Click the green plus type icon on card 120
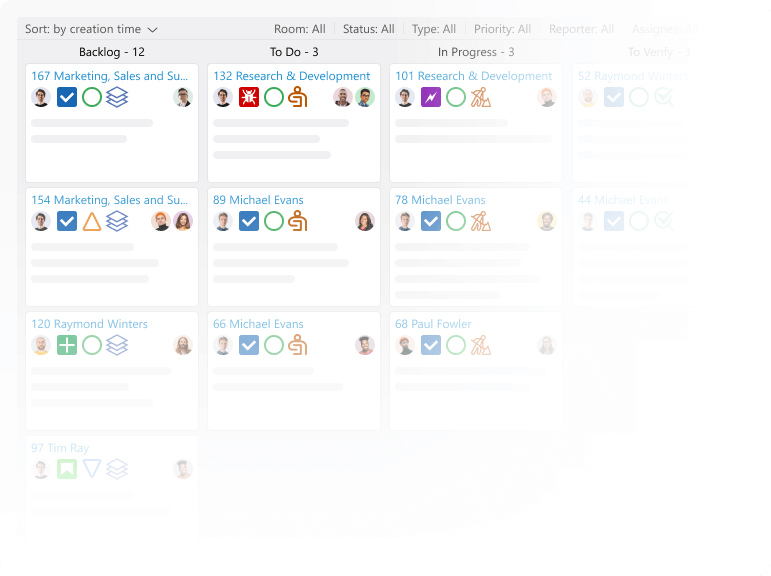771x576 pixels. (67, 345)
